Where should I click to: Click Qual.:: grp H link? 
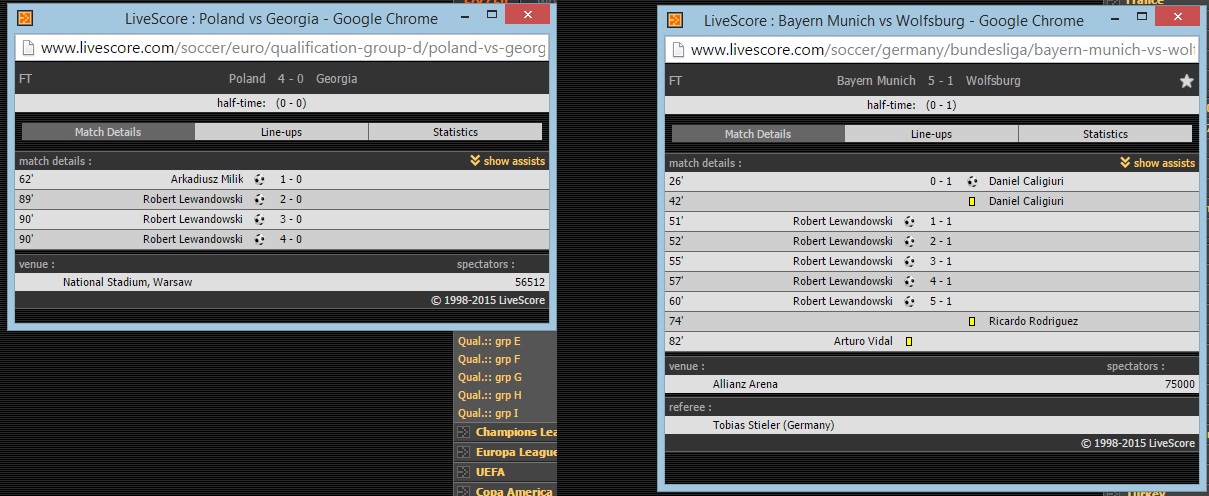pyautogui.click(x=490, y=395)
